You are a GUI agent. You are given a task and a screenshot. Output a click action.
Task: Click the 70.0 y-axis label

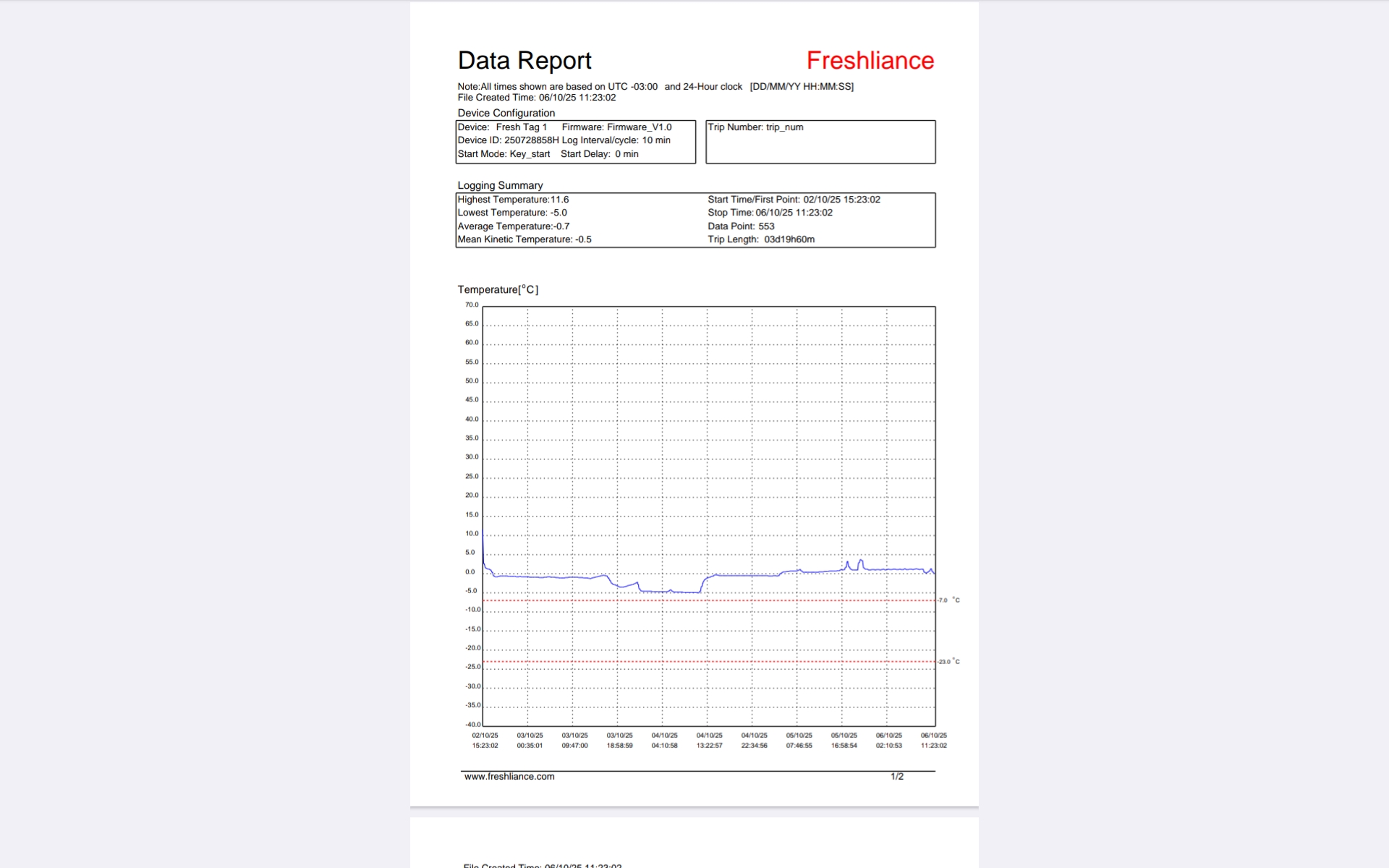472,305
